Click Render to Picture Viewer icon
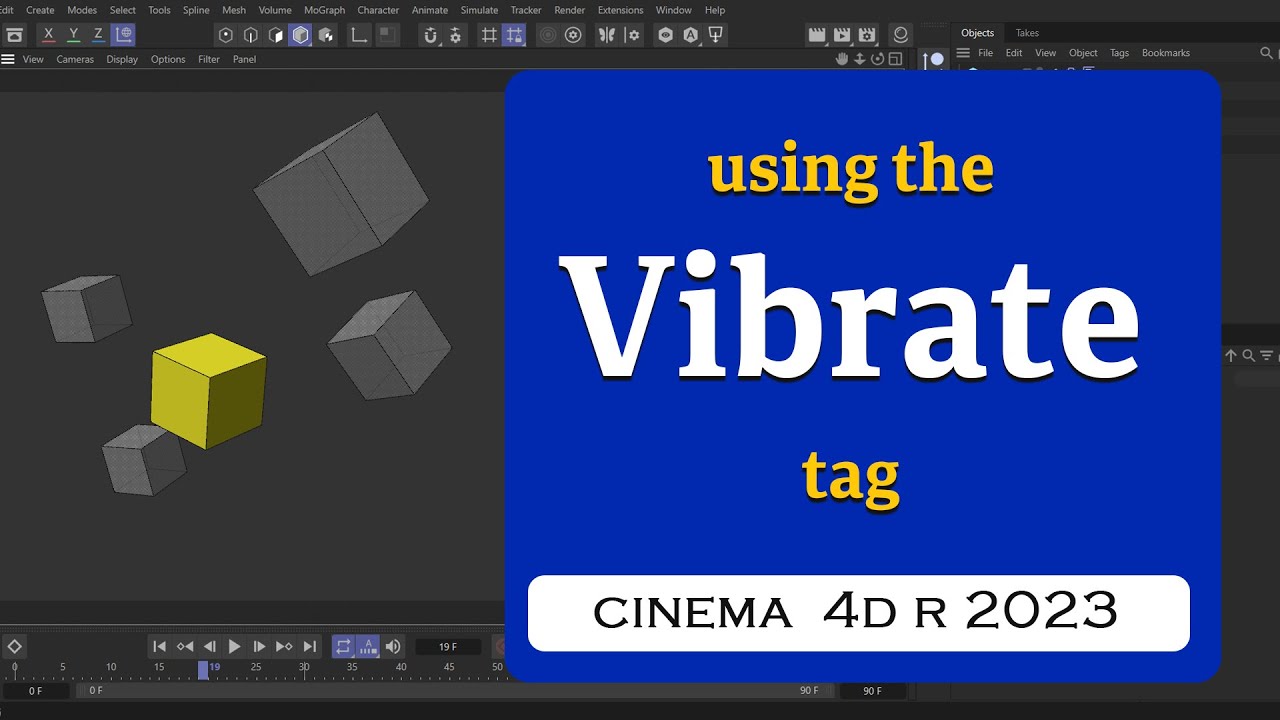The width and height of the screenshot is (1280, 720). click(842, 35)
